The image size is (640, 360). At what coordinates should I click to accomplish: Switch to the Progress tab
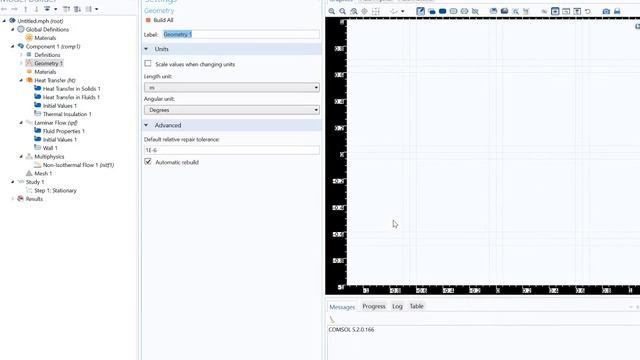(x=374, y=307)
